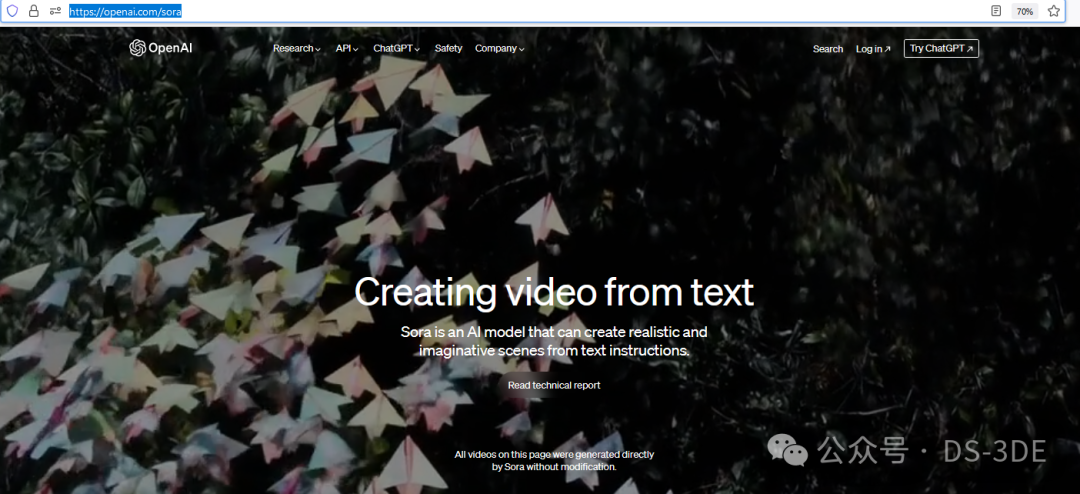This screenshot has width=1080, height=494.
Task: Click the 'Sora is an AI model' description text
Action: (x=554, y=341)
